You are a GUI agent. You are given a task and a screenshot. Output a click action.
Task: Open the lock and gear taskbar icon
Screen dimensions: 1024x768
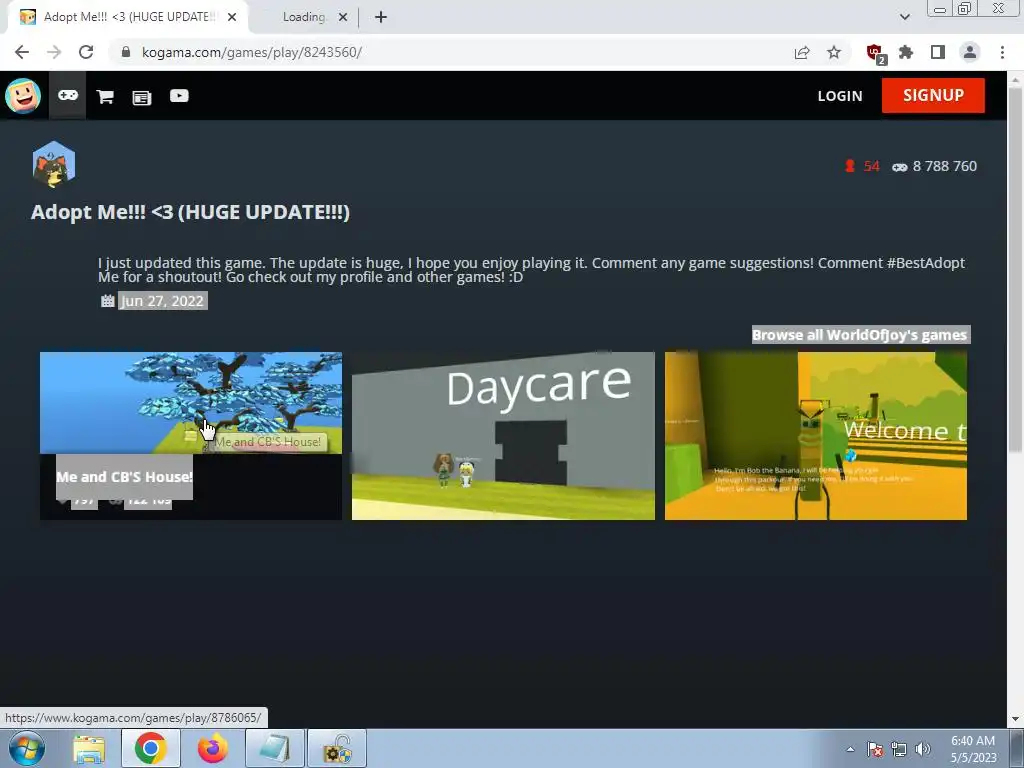[337, 748]
